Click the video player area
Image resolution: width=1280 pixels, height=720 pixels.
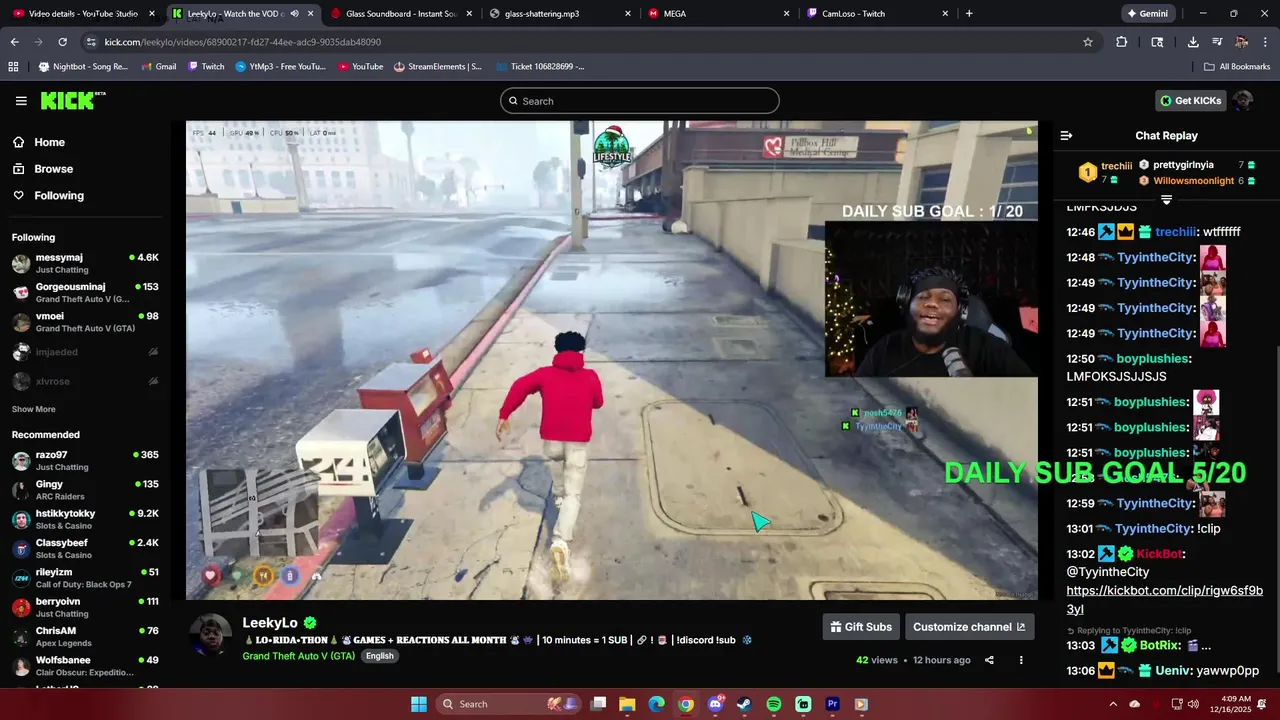click(x=611, y=360)
